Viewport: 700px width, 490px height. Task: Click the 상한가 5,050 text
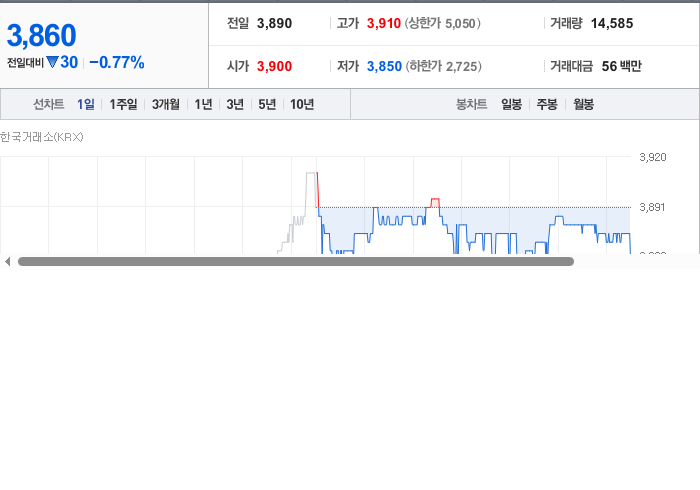442,23
